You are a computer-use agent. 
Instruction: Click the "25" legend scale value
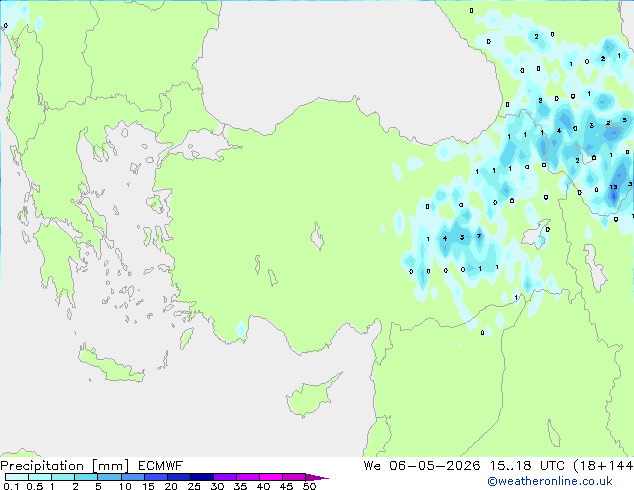click(x=194, y=486)
